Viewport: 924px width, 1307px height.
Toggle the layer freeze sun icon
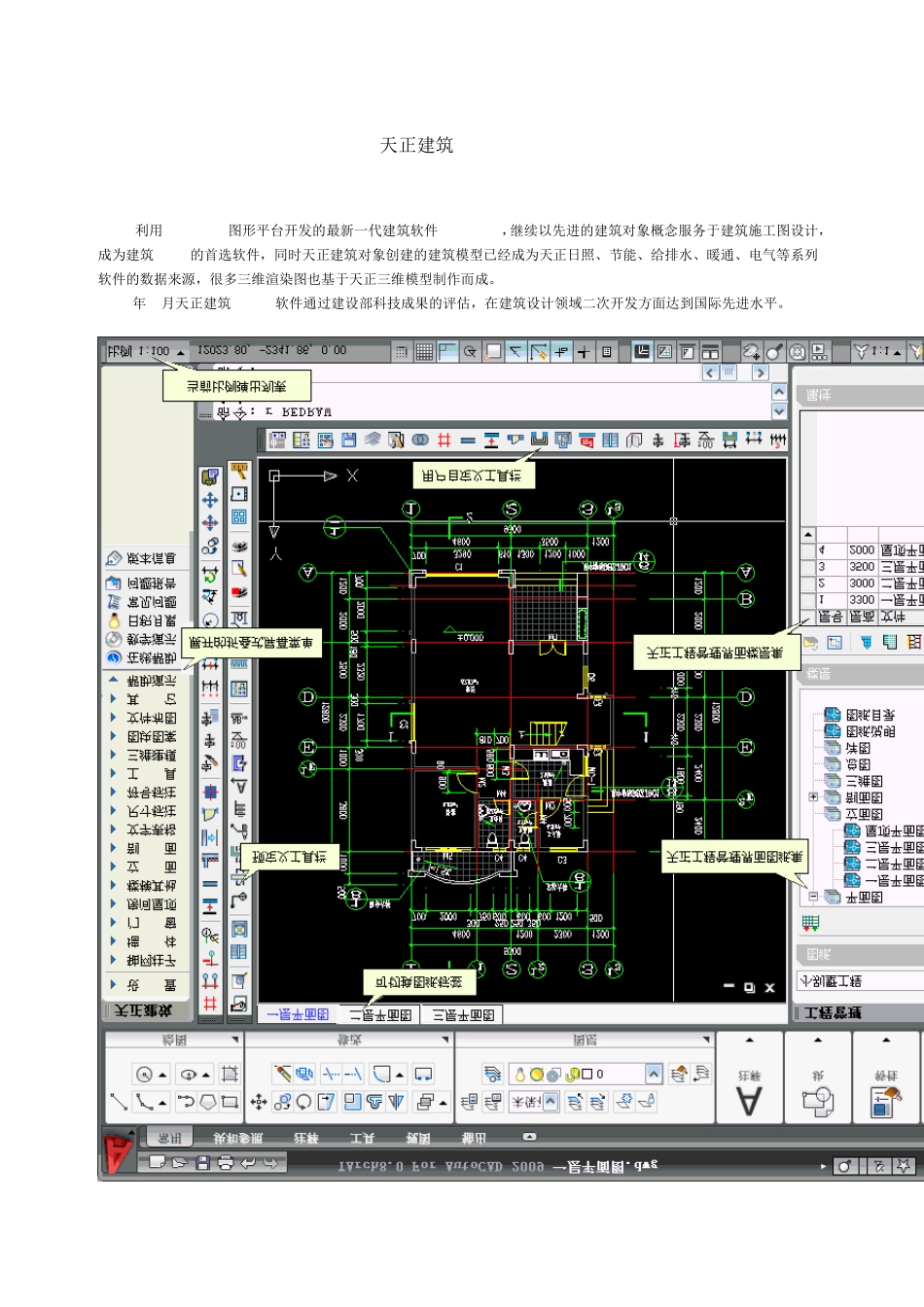coord(537,1075)
